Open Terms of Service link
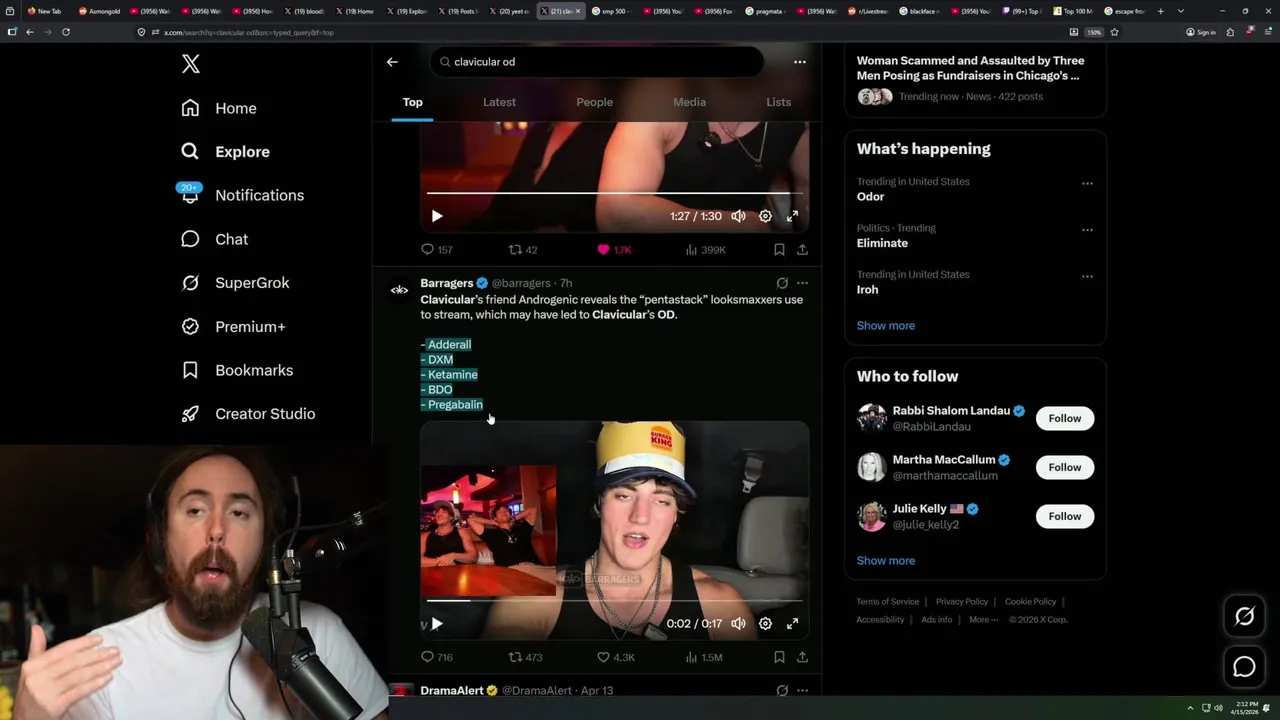Viewport: 1280px width, 720px height. 887,602
